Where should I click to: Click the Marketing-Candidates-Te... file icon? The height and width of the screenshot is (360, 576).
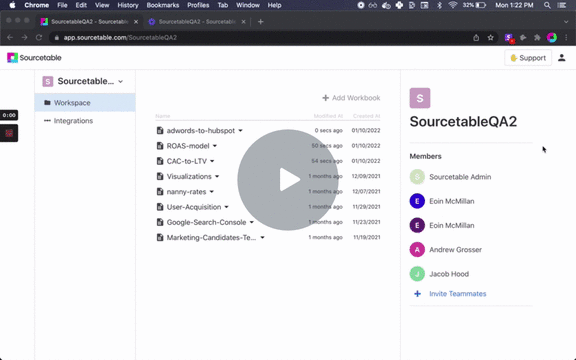tap(160, 238)
